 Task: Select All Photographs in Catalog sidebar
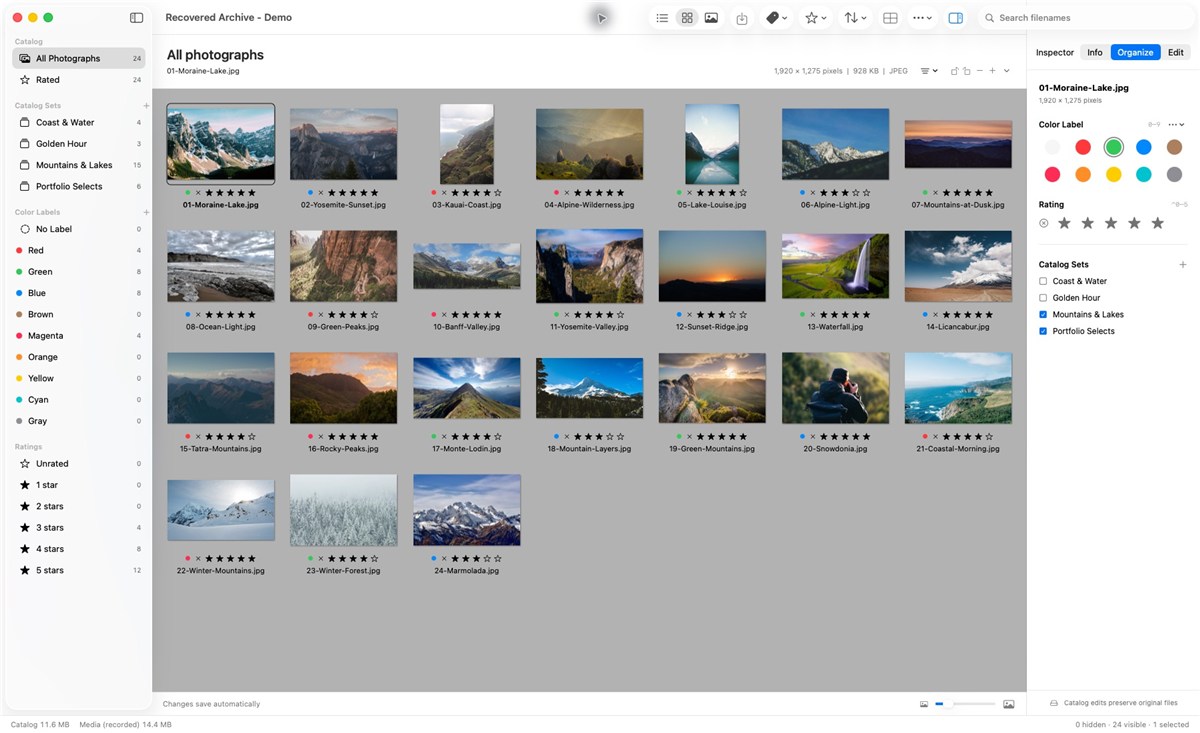pos(79,59)
